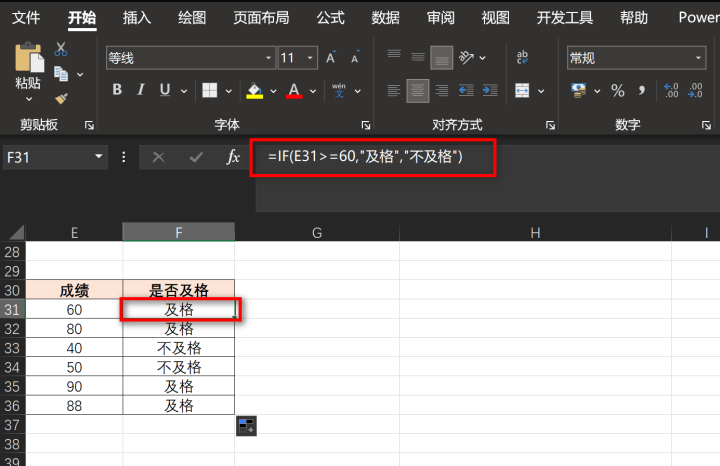Viewport: 720px width, 466px height.
Task: Increase indent
Action: pyautogui.click(x=490, y=90)
